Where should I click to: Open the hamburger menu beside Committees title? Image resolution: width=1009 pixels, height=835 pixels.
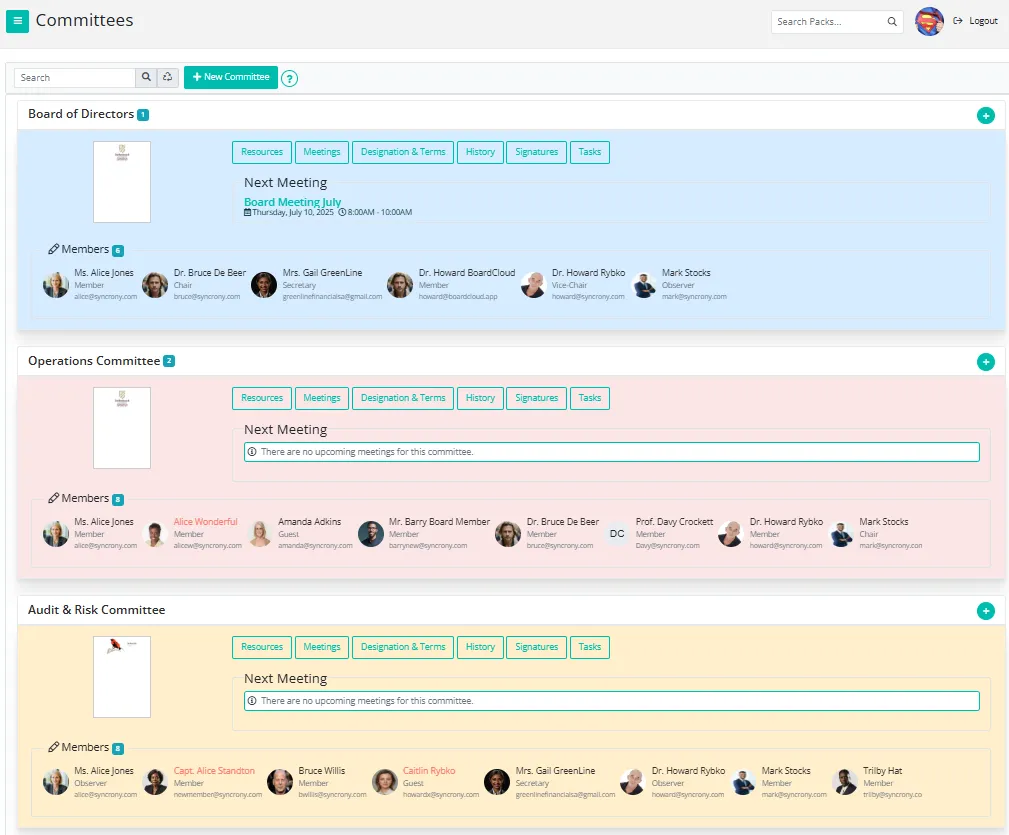click(17, 21)
